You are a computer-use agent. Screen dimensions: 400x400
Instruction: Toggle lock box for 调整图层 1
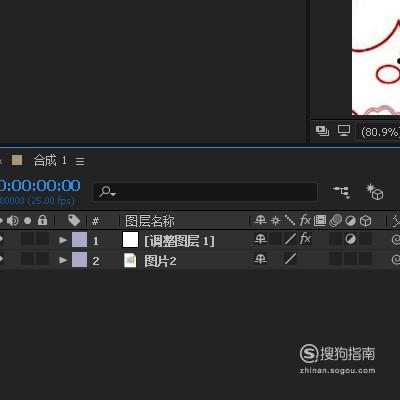point(42,239)
